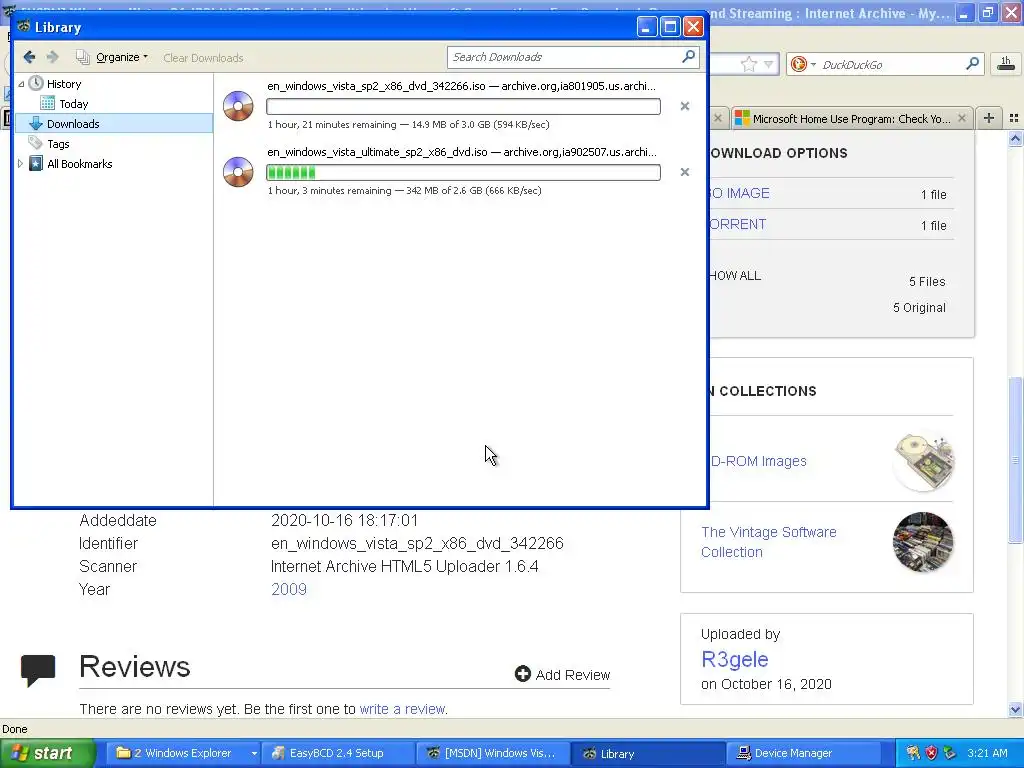Select Downloads in the sidebar
1024x768 pixels.
[114, 123]
